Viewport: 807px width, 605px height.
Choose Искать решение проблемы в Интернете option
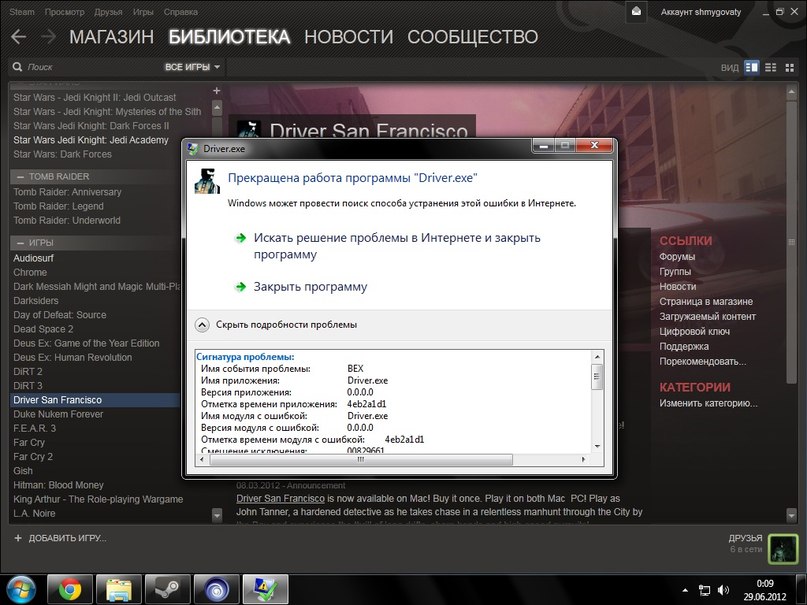tap(397, 246)
